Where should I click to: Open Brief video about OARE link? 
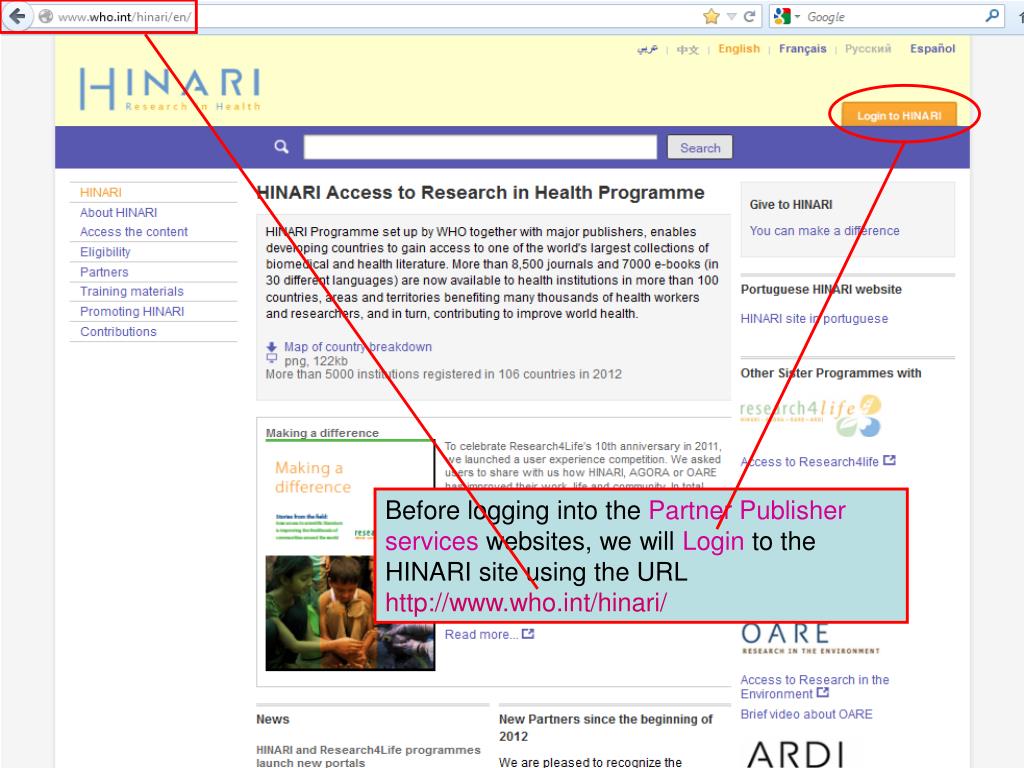point(806,714)
